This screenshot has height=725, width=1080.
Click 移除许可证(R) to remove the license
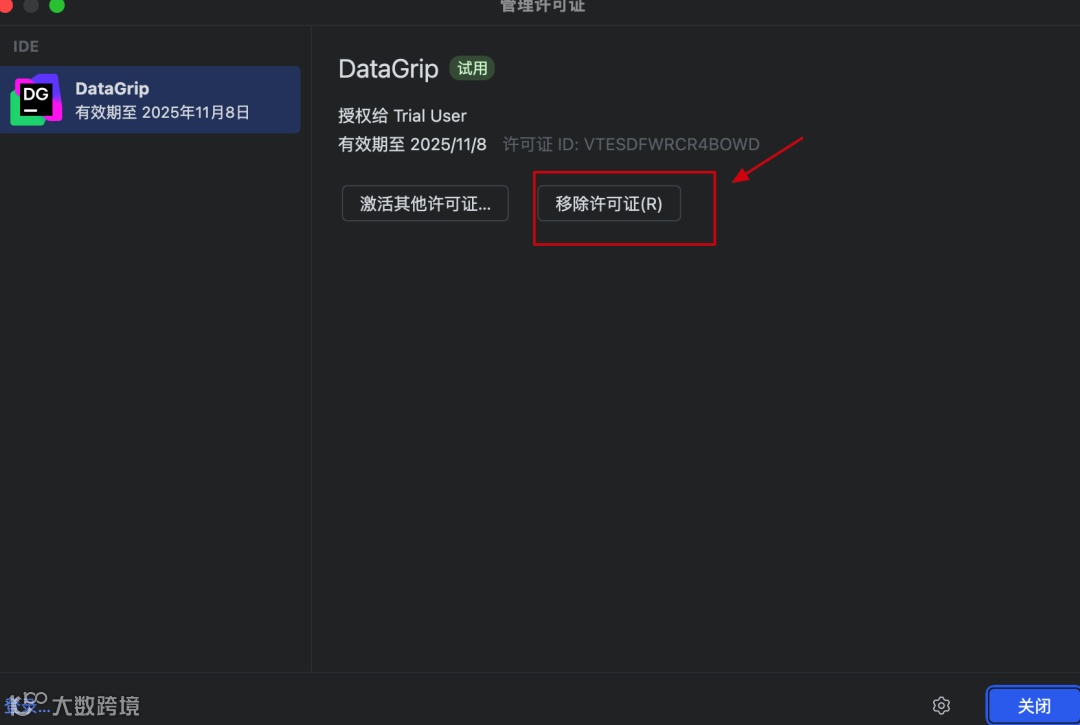click(x=609, y=203)
